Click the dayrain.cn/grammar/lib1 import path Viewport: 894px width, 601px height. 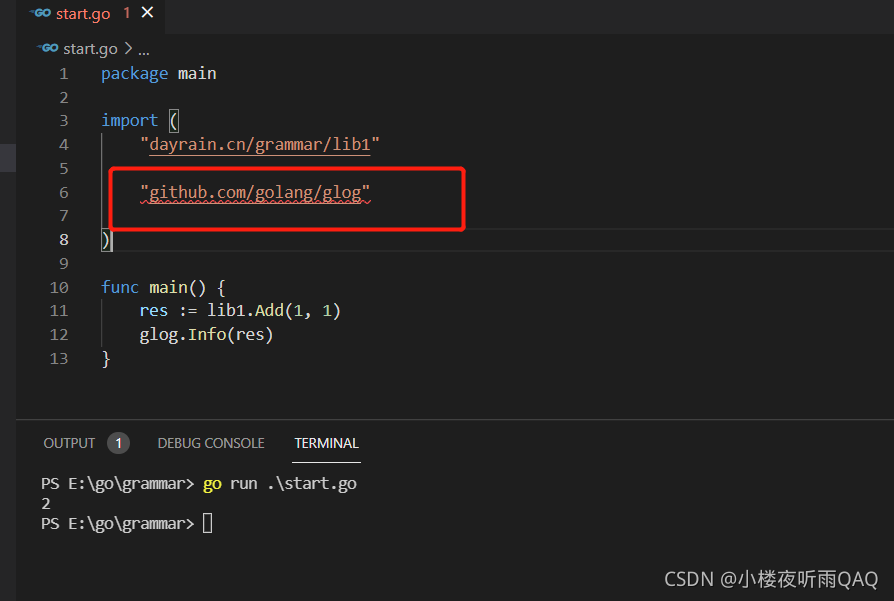tap(260, 145)
